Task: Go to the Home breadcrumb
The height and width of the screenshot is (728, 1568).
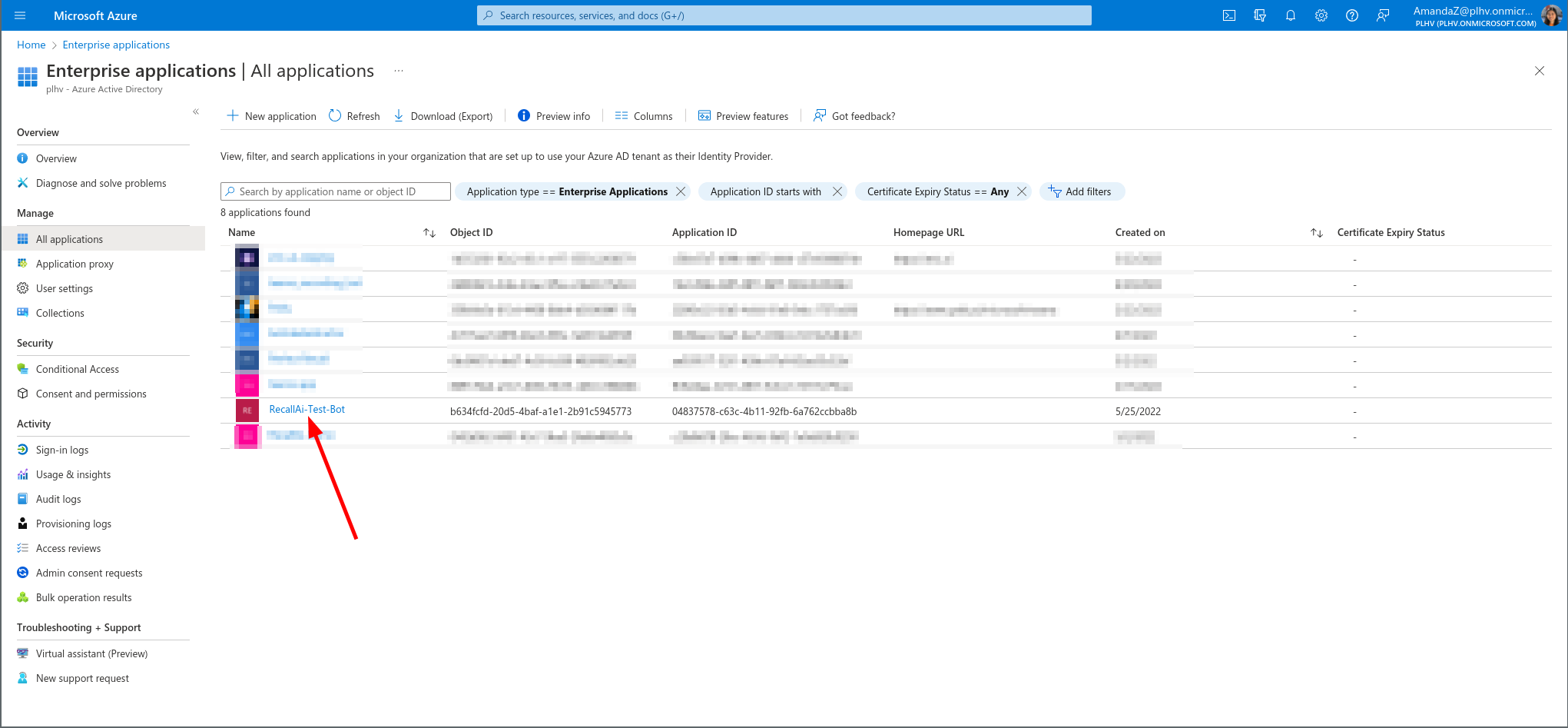Action: pos(31,45)
